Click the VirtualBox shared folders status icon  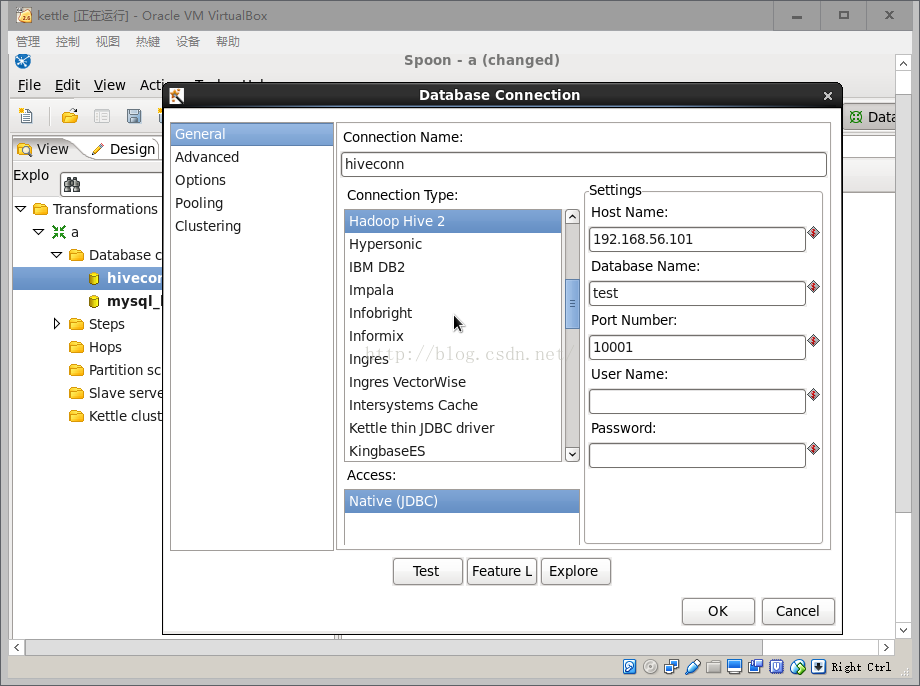pyautogui.click(x=713, y=667)
